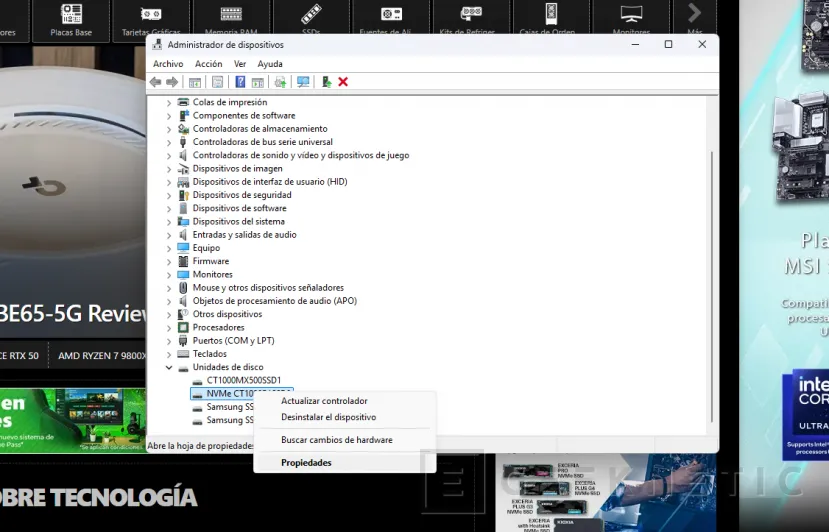Expand Controladoras de bus serie universal
The image size is (829, 532).
(x=169, y=142)
